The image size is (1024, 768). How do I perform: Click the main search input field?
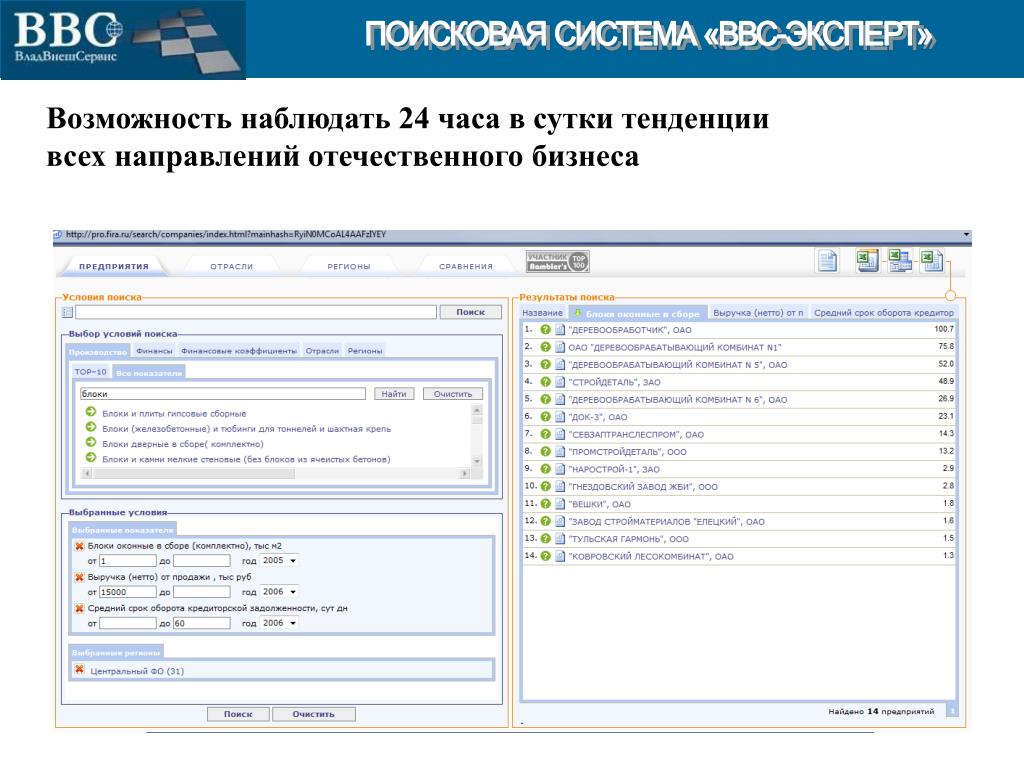pyautogui.click(x=256, y=312)
